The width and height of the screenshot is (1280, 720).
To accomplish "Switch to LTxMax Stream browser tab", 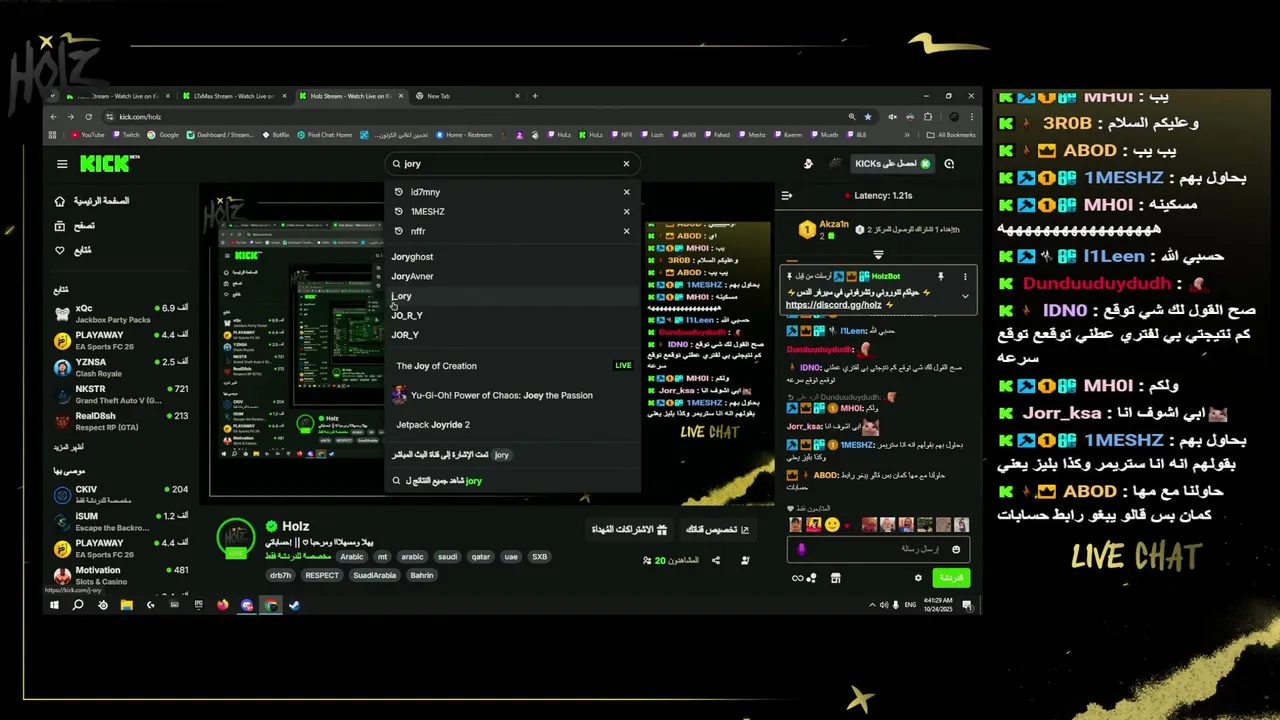I will pyautogui.click(x=234, y=96).
